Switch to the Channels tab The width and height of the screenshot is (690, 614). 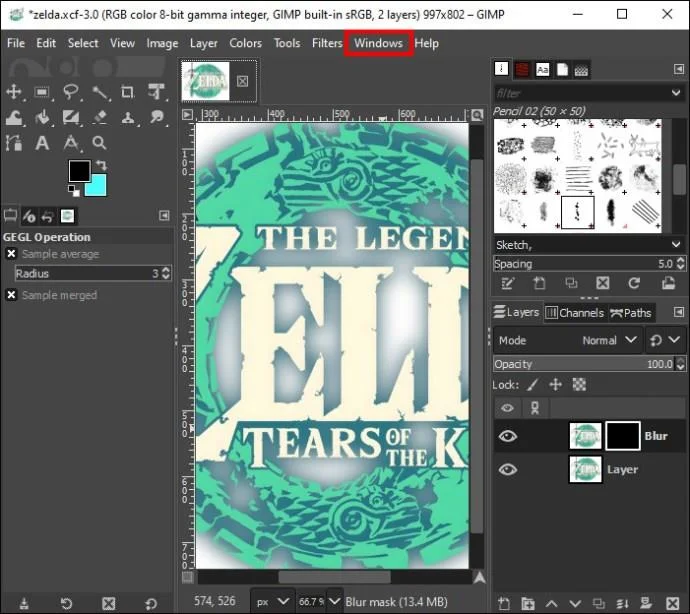[x=575, y=313]
